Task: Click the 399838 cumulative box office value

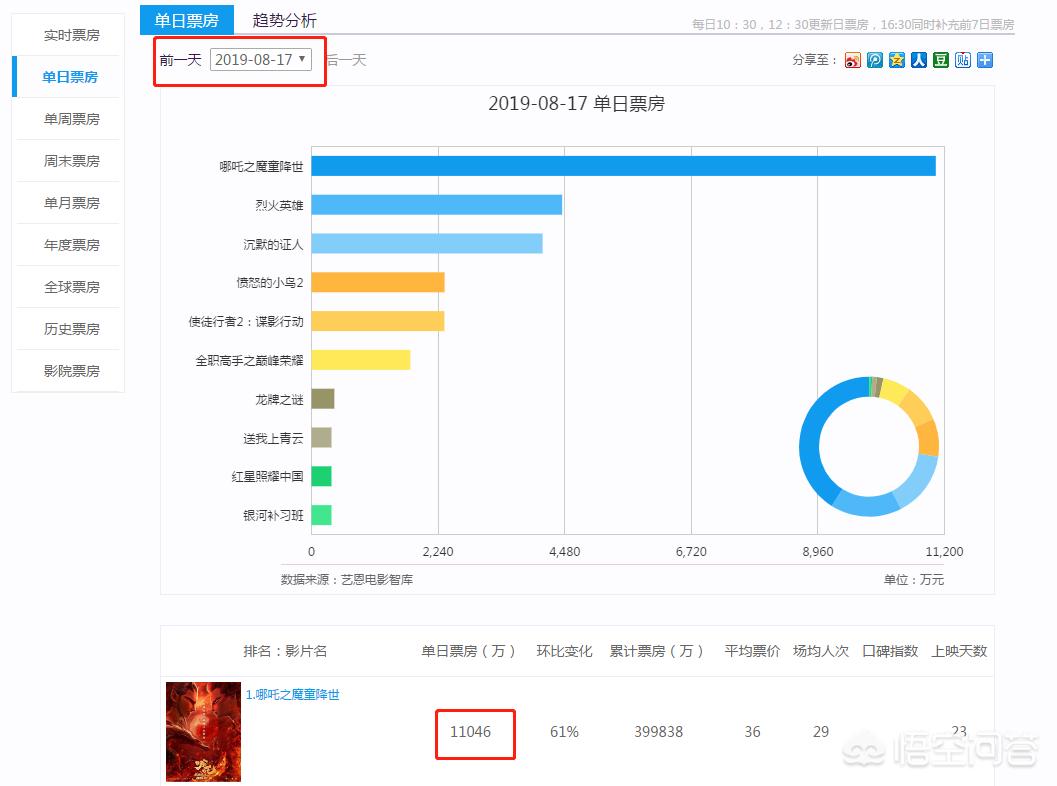Action: [659, 731]
